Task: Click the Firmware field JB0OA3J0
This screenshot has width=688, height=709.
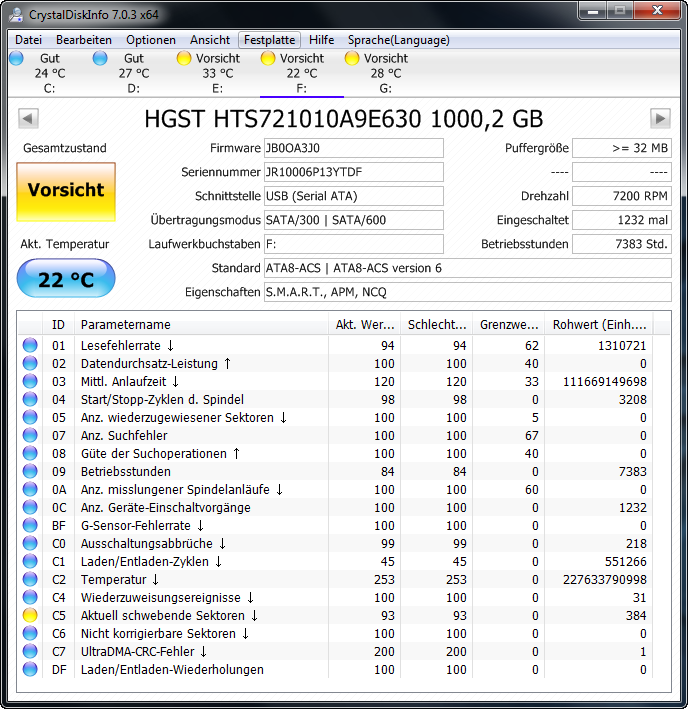Action: [x=353, y=148]
